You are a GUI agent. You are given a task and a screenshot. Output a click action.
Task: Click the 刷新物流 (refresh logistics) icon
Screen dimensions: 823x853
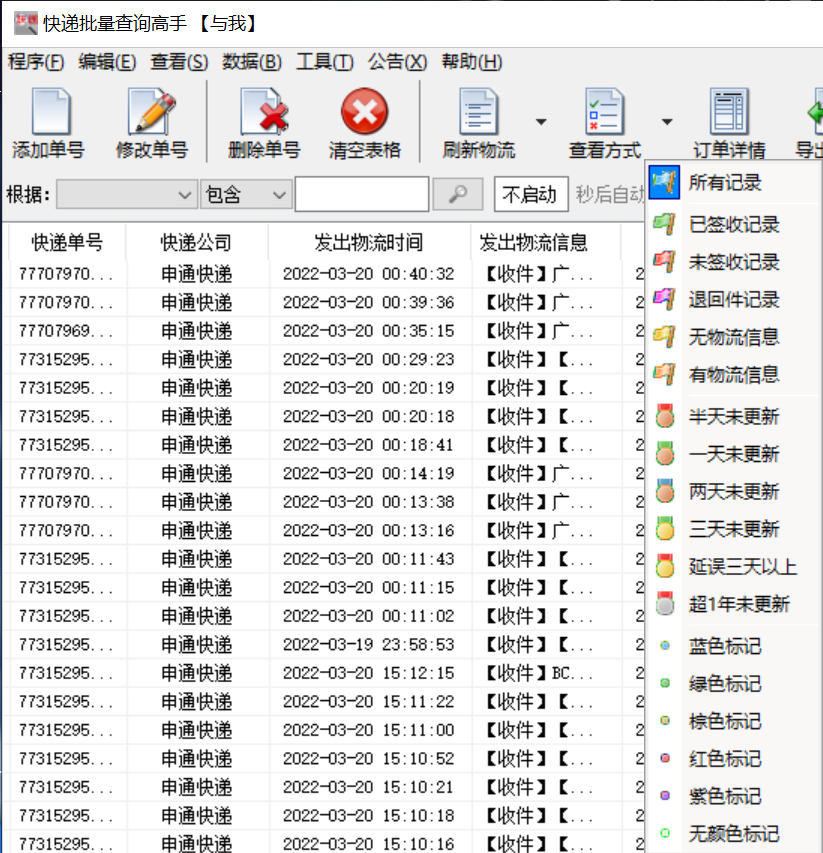point(479,112)
